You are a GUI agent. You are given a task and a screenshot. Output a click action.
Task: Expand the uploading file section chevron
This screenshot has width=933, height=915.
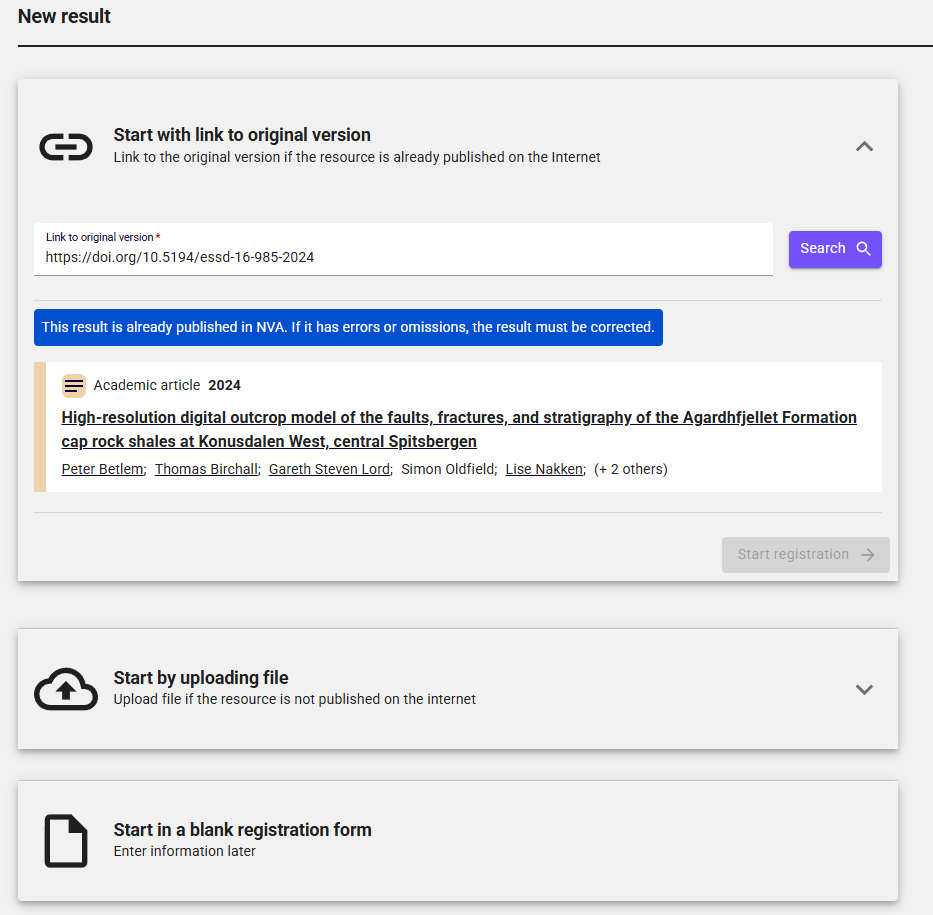click(864, 689)
